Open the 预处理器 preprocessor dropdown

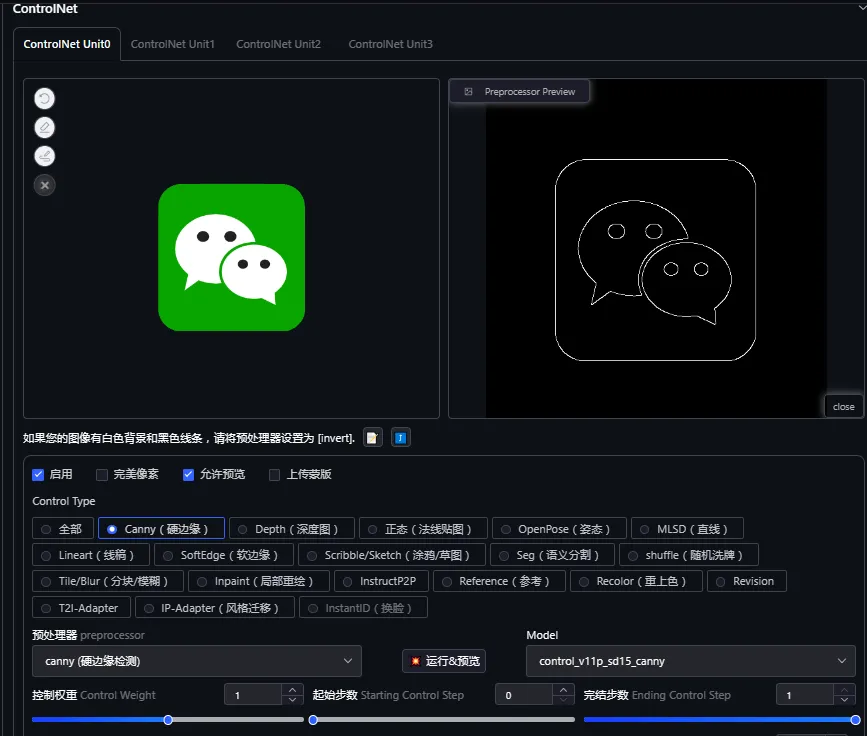195,661
